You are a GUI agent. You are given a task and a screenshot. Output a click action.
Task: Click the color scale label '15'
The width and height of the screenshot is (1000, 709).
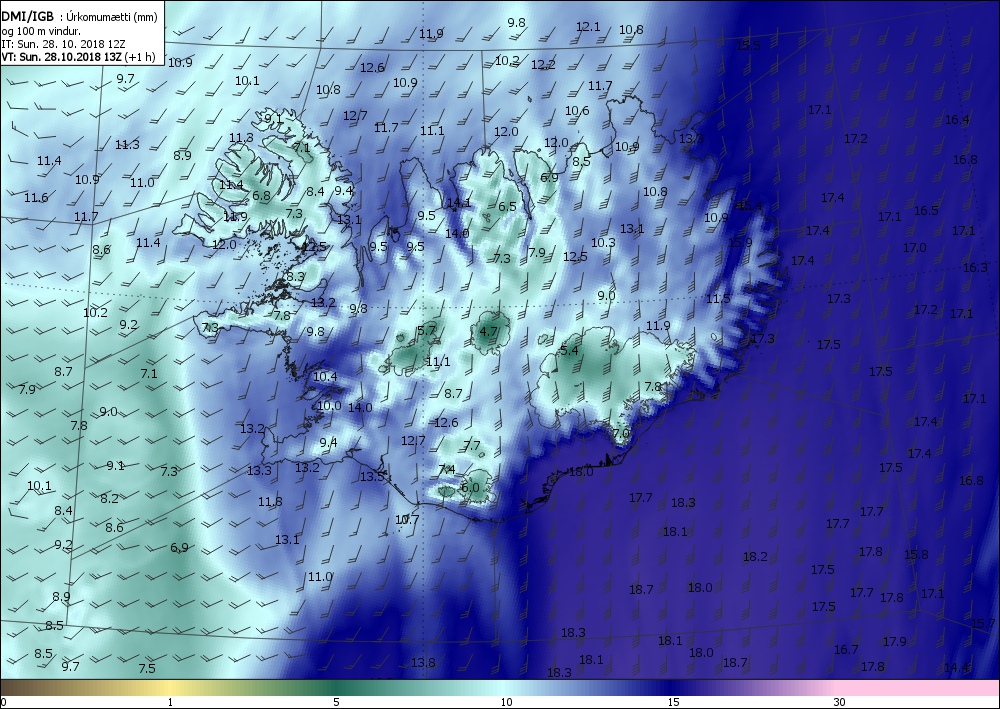click(673, 702)
